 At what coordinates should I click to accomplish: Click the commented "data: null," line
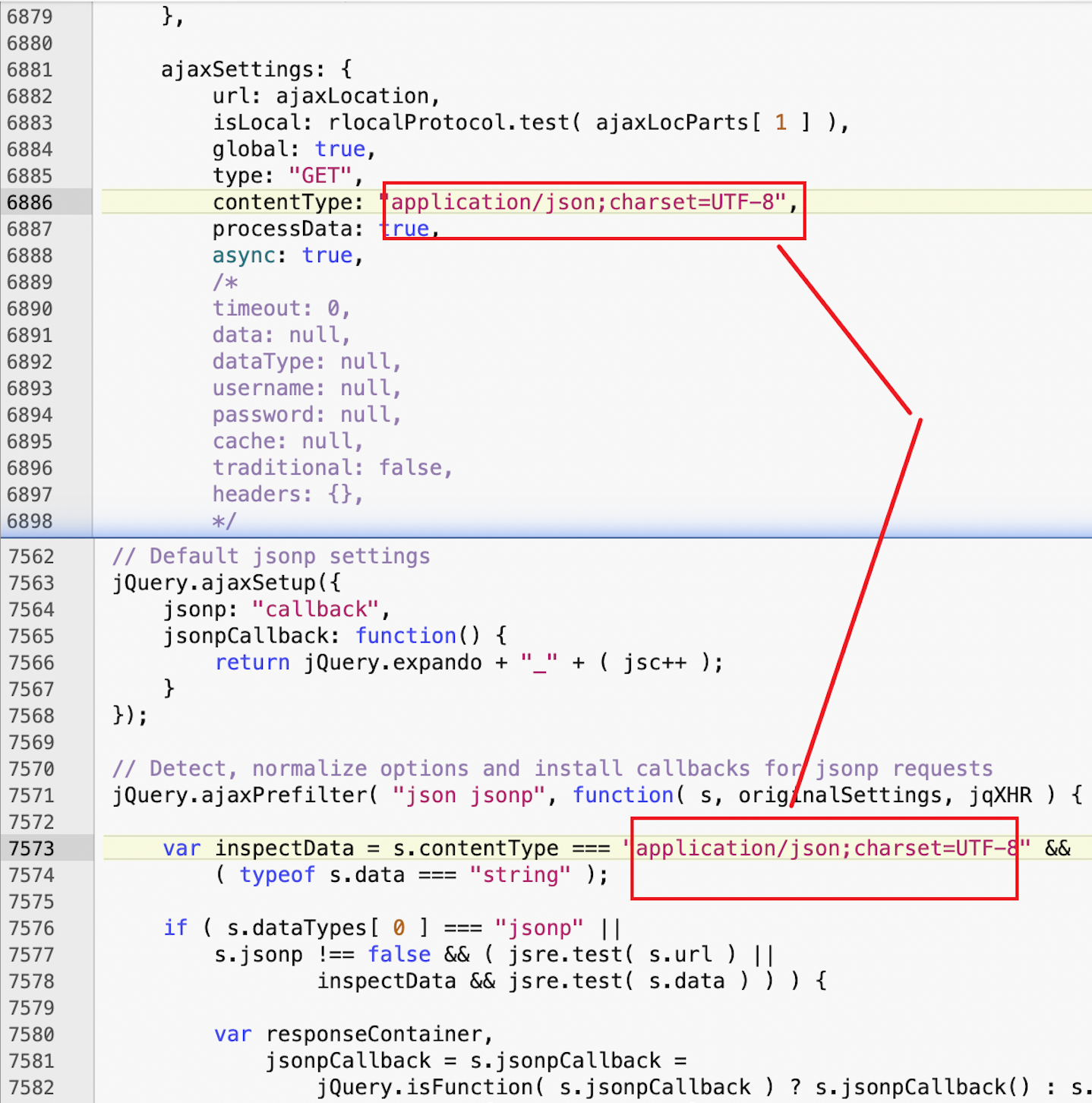coord(282,335)
